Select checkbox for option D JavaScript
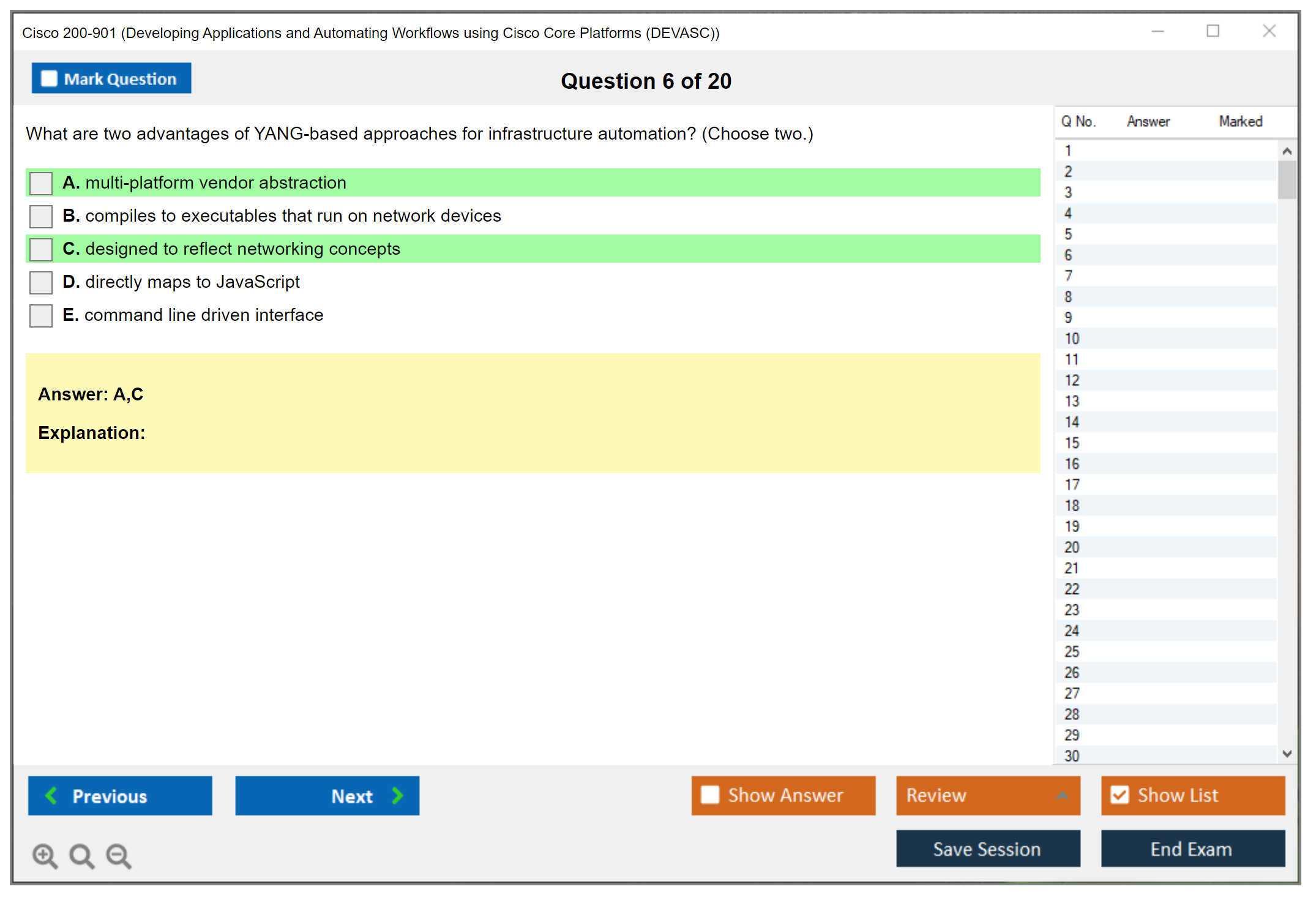Image resolution: width=1316 pixels, height=900 pixels. point(41,282)
